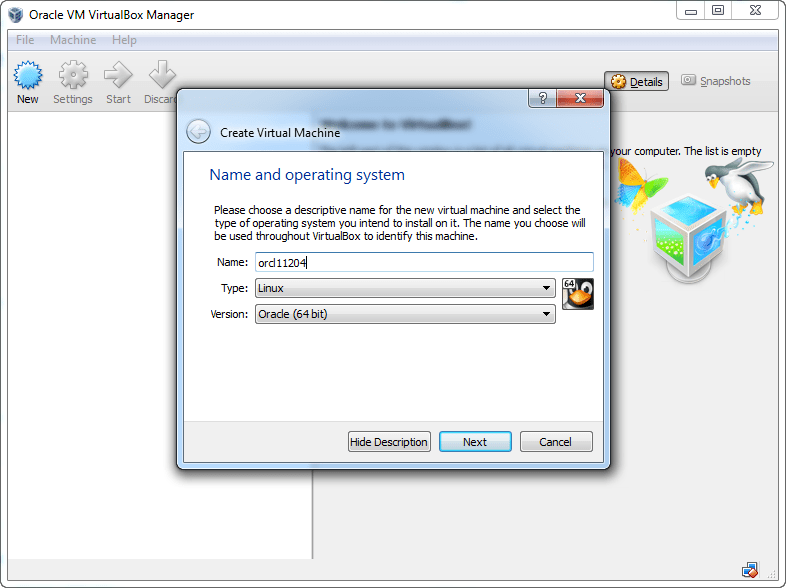Switch to the Snapshots view
The width and height of the screenshot is (786, 588).
coord(716,81)
